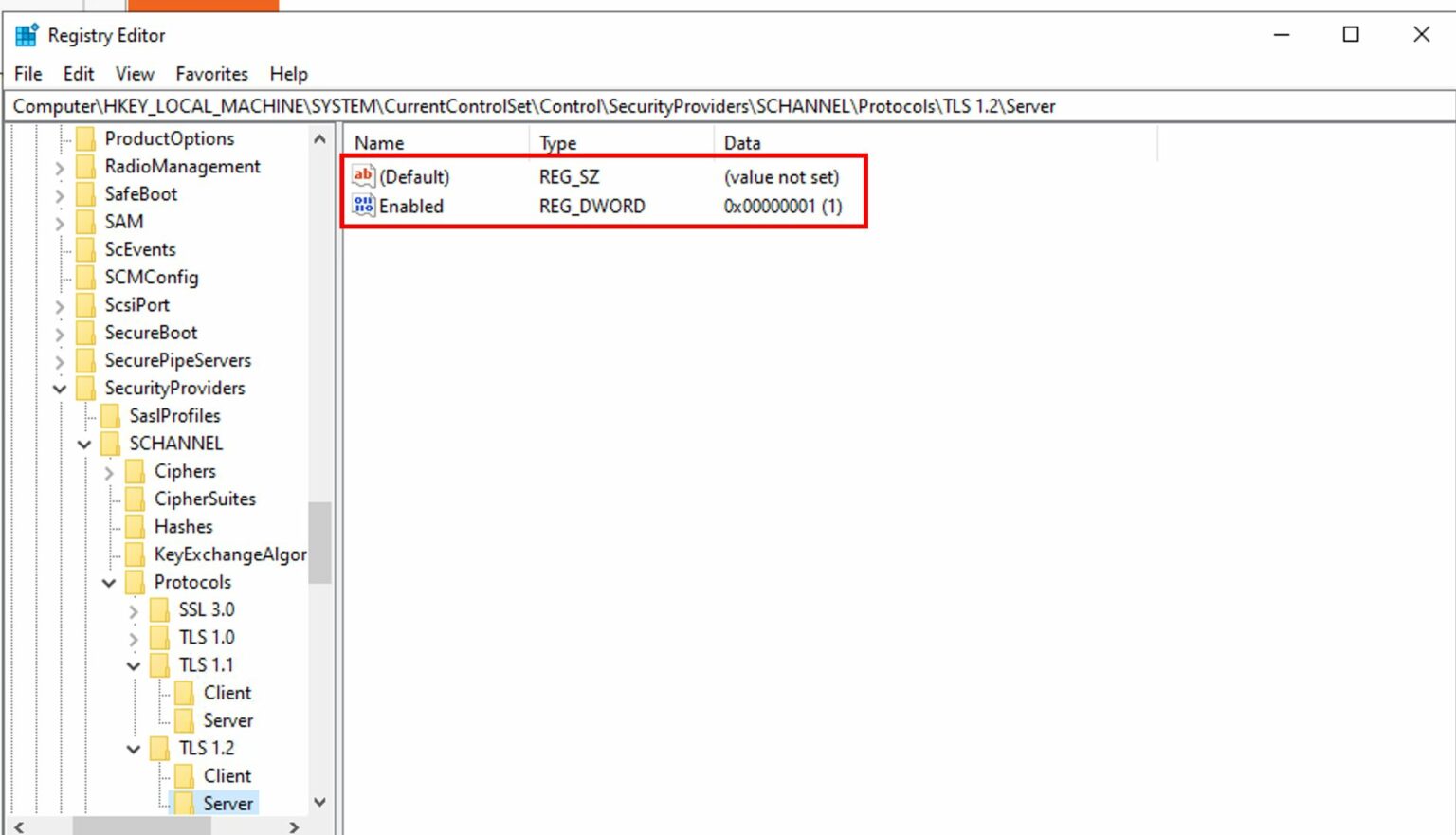
Task: Click the CipherSuites folder icon
Action: point(136,499)
